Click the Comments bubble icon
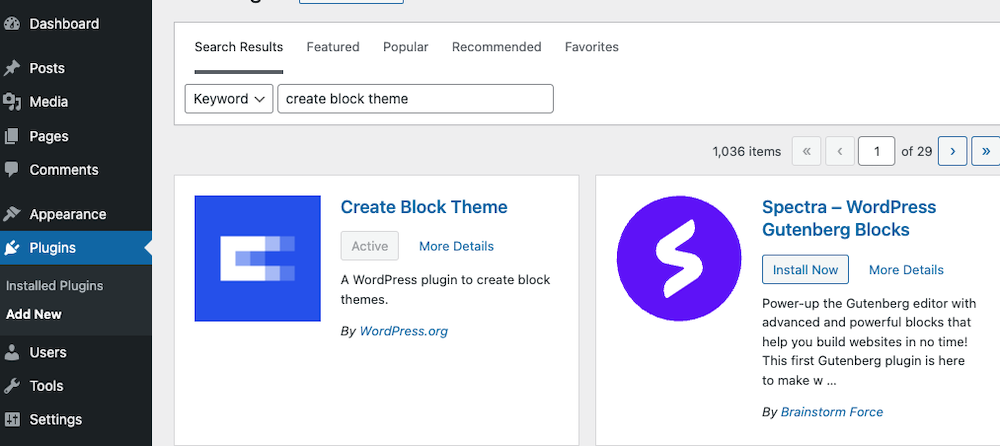Image resolution: width=1000 pixels, height=446 pixels. pos(11,170)
